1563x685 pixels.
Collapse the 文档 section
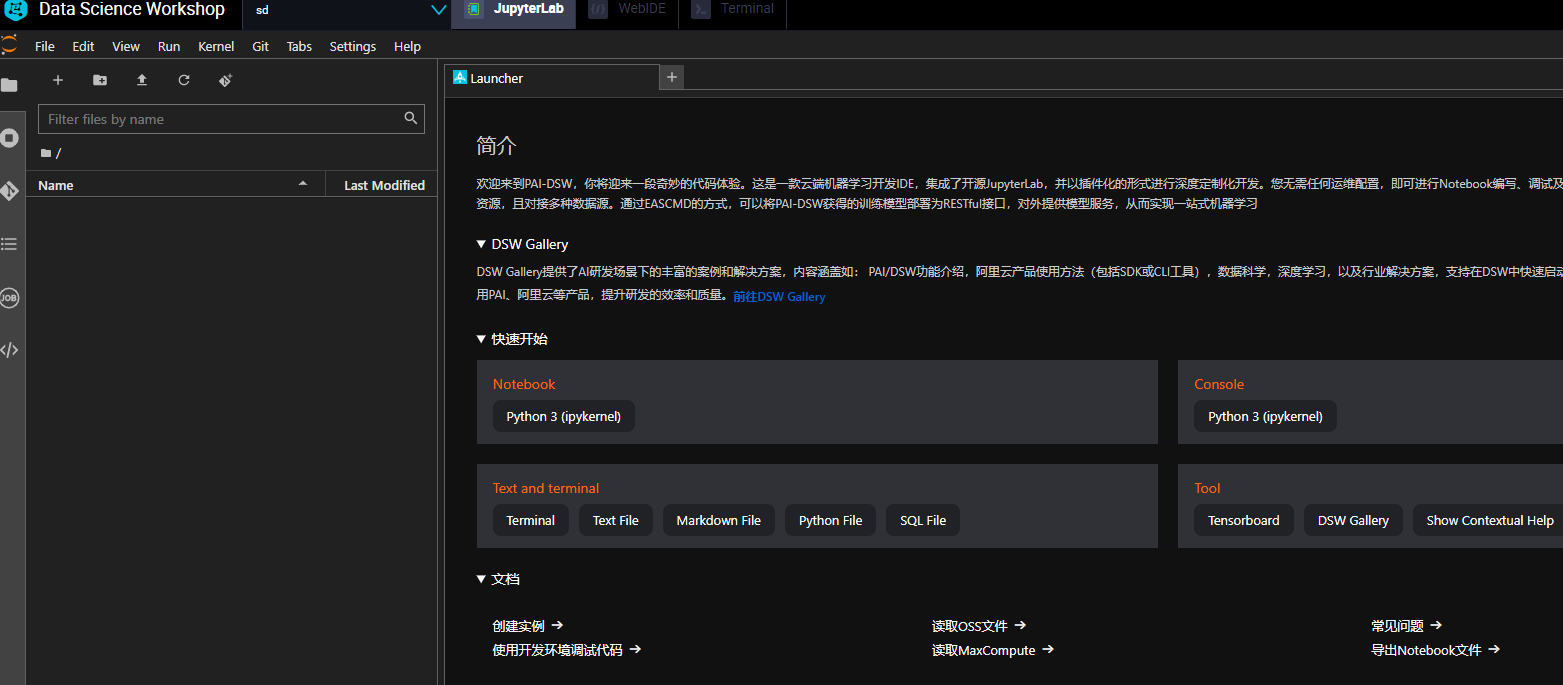coord(481,579)
